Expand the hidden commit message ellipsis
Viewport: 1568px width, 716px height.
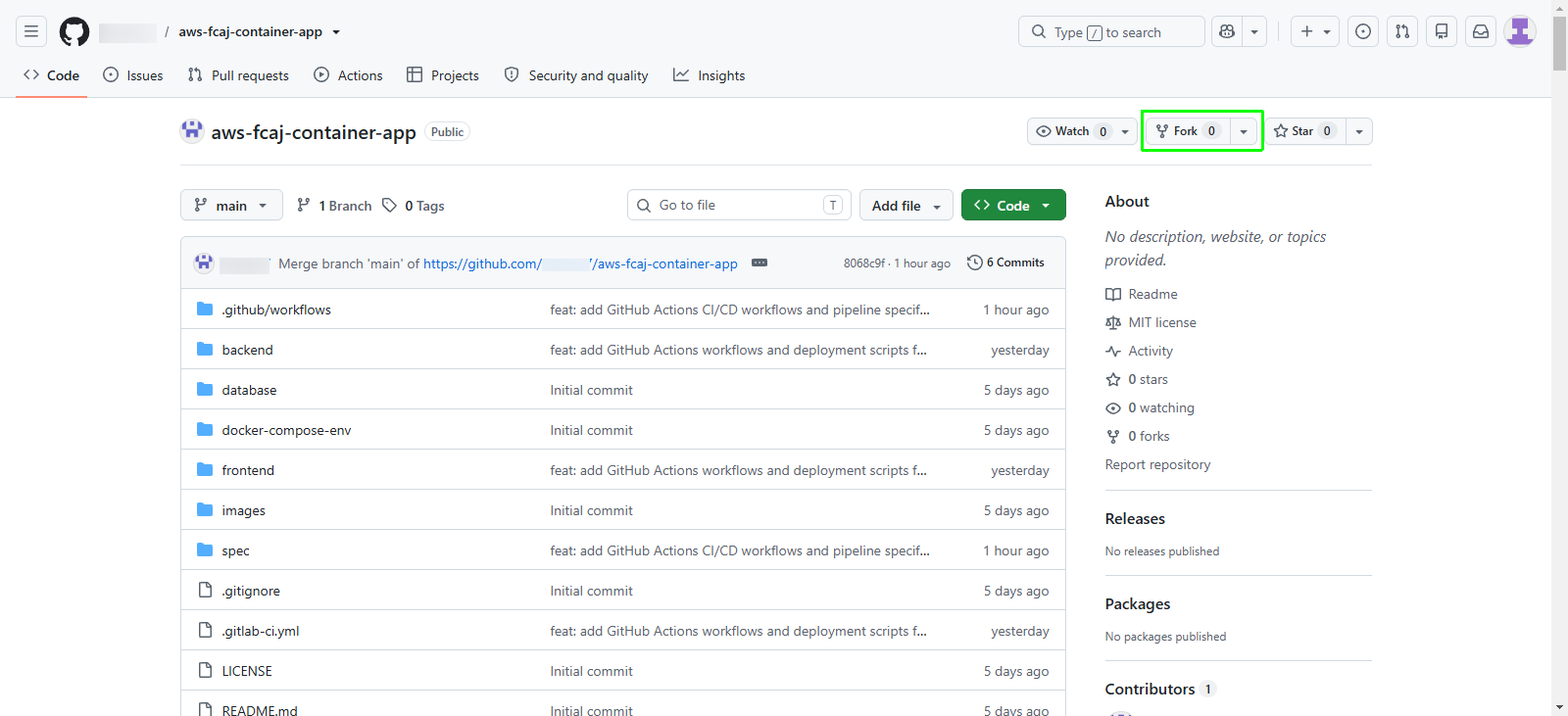[x=759, y=263]
